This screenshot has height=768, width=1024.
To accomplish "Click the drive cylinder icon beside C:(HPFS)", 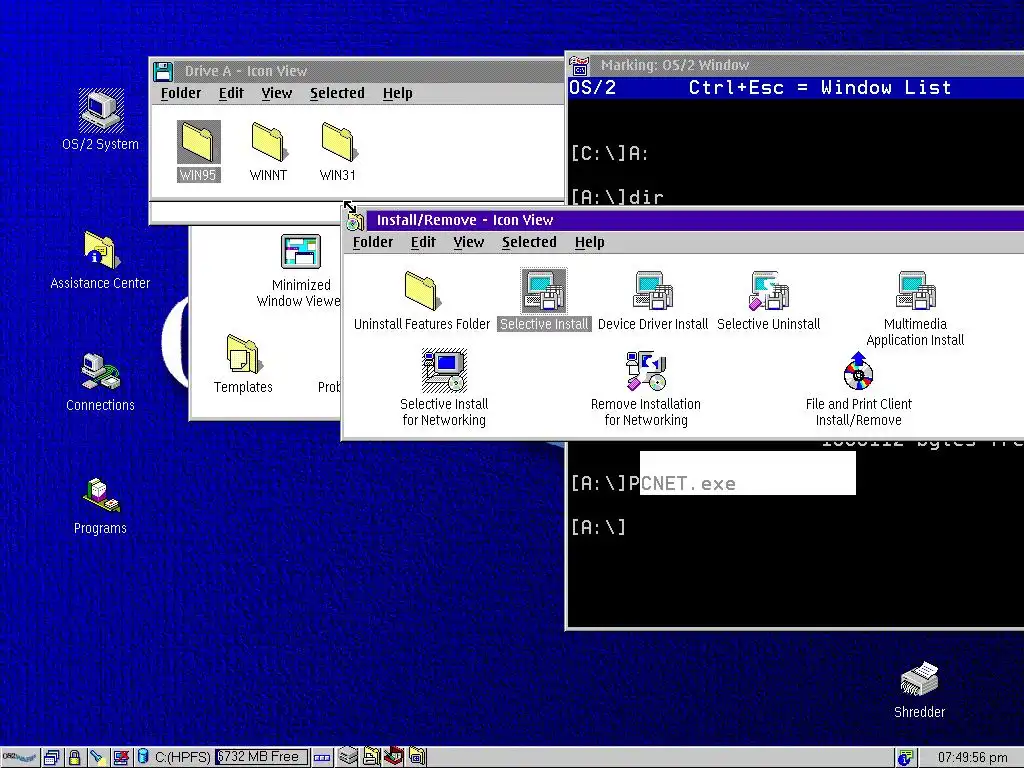I will (x=143, y=757).
